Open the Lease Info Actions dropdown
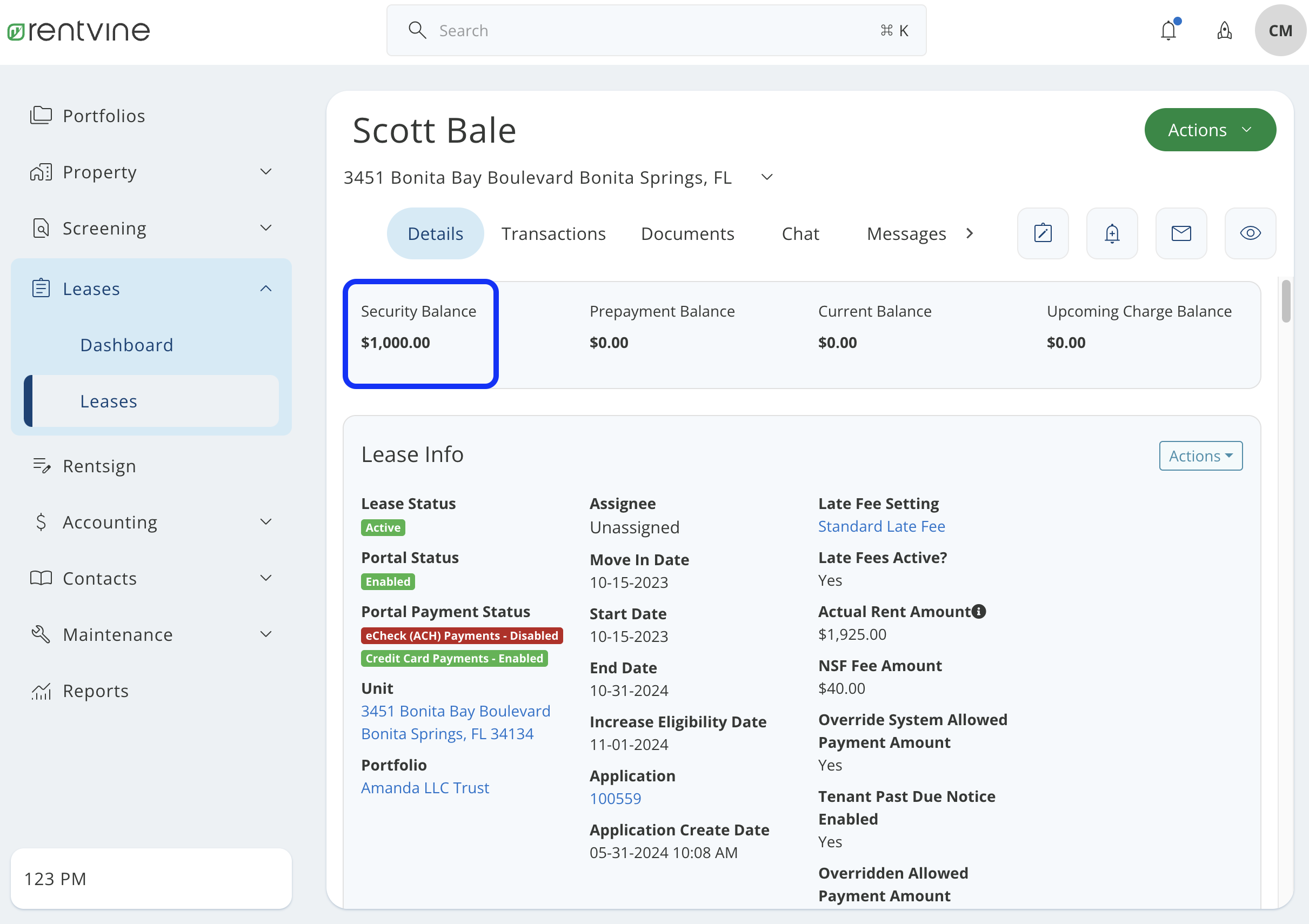 [x=1200, y=456]
